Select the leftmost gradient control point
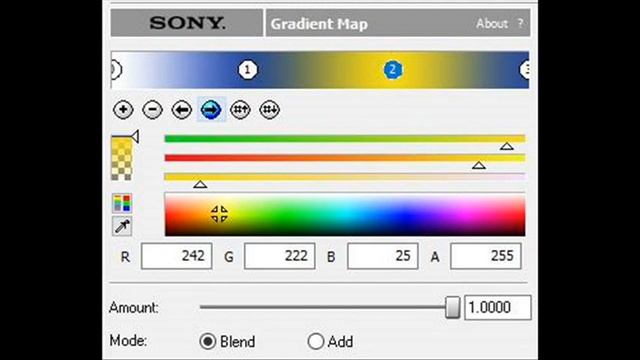 (x=116, y=70)
